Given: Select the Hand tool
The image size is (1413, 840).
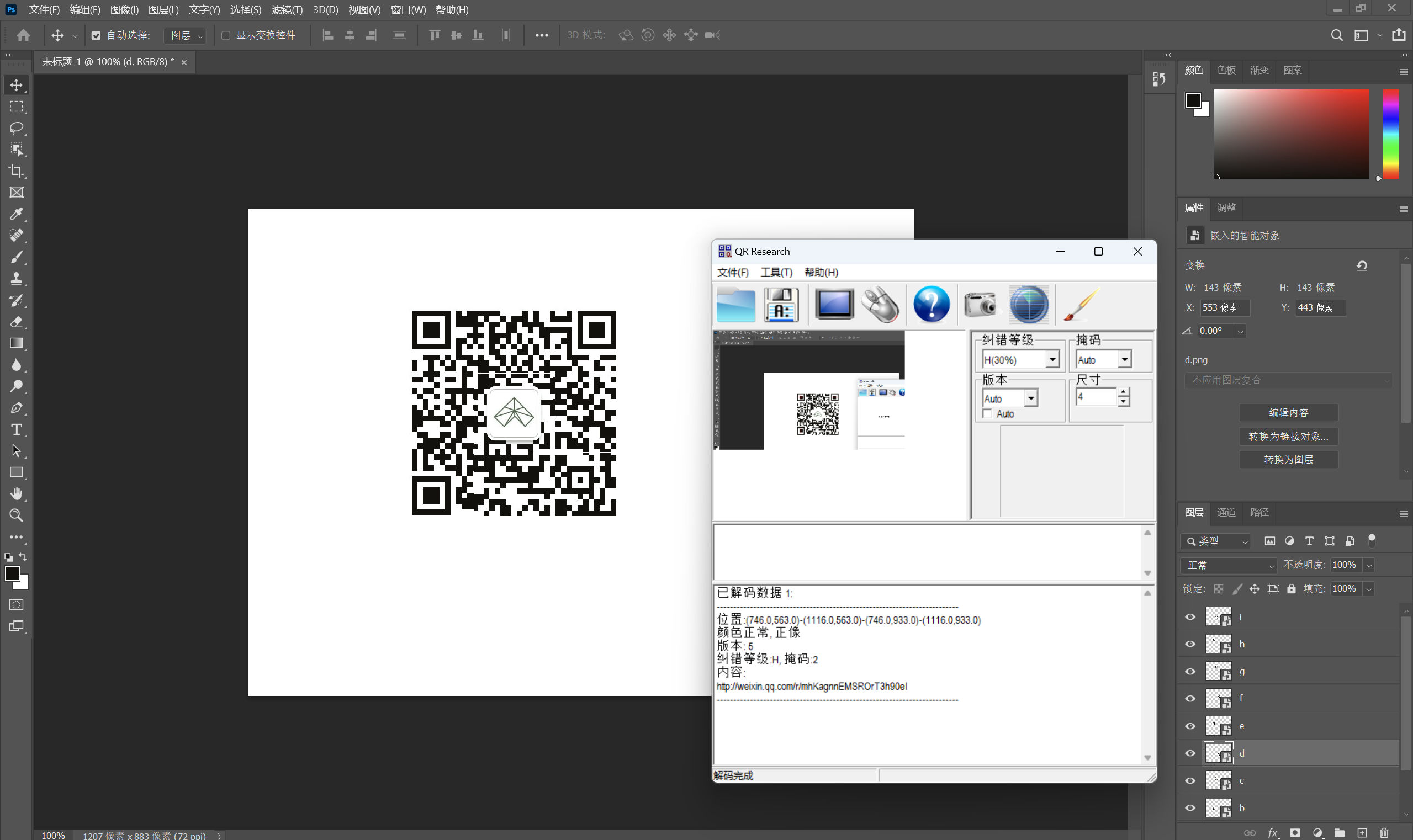Looking at the screenshot, I should pyautogui.click(x=17, y=493).
